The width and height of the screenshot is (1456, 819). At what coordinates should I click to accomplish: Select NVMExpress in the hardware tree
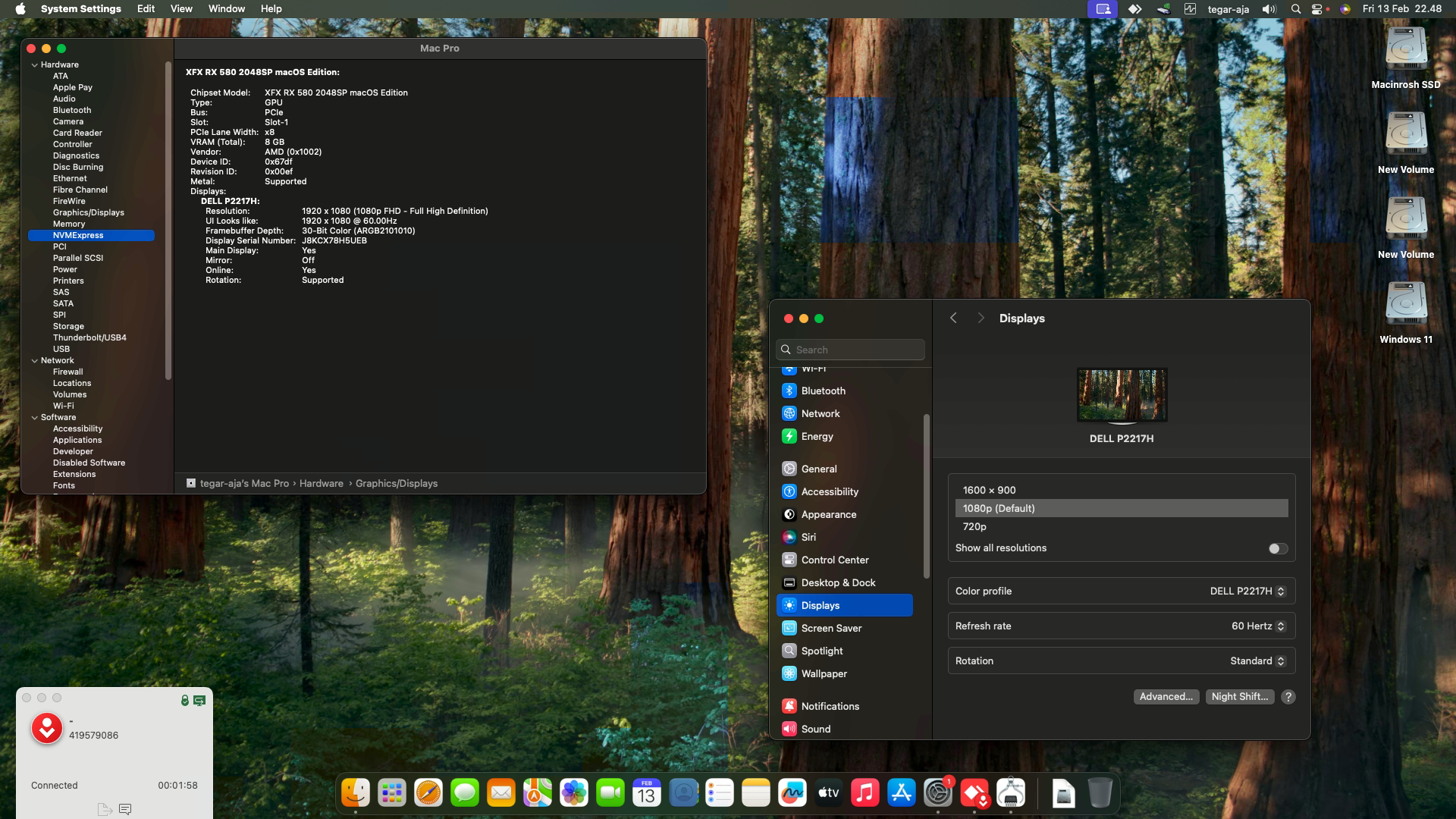pos(91,236)
